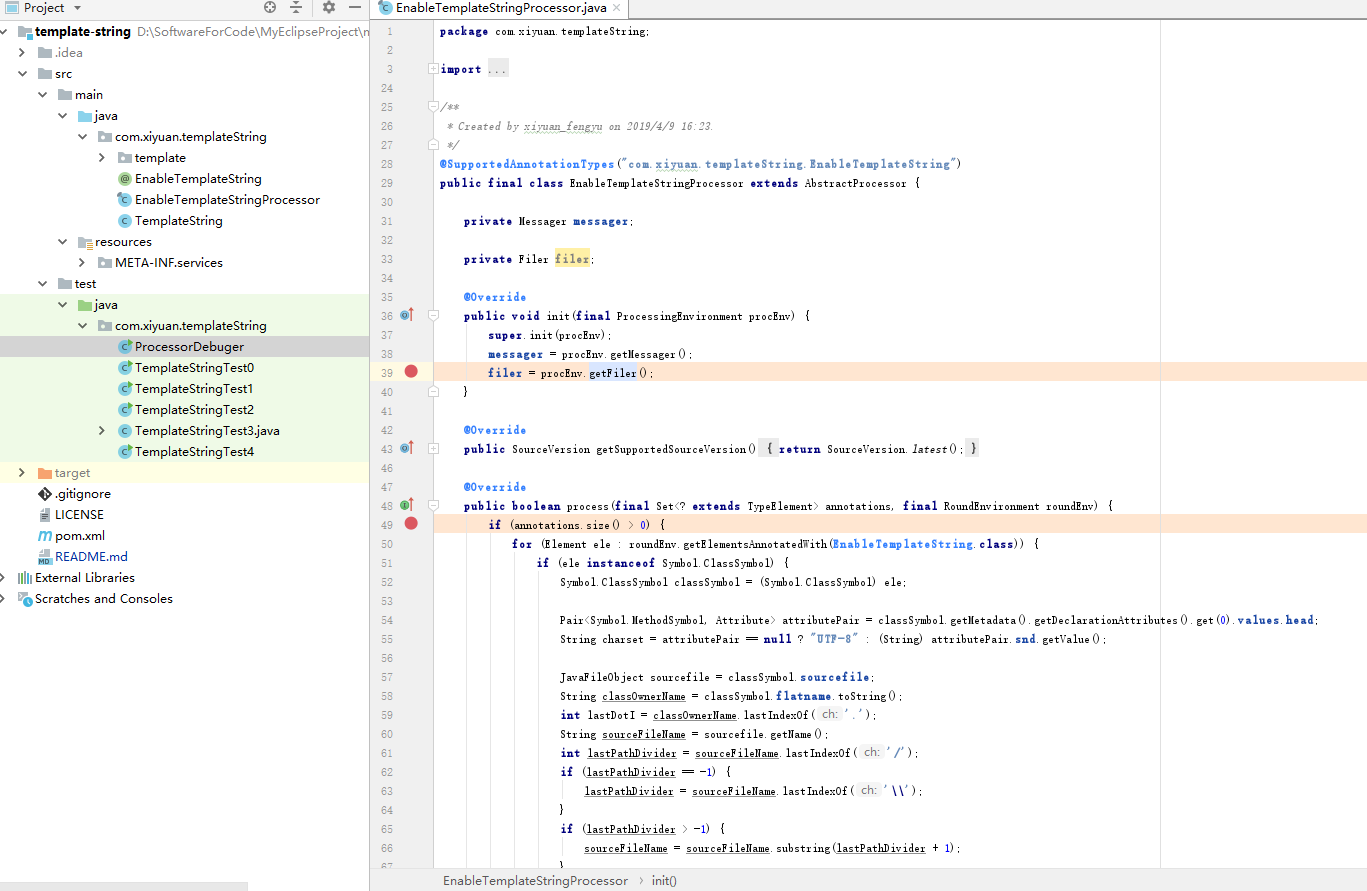Click init() in the breadcrumb bar
The image size is (1367, 891).
(x=664, y=880)
